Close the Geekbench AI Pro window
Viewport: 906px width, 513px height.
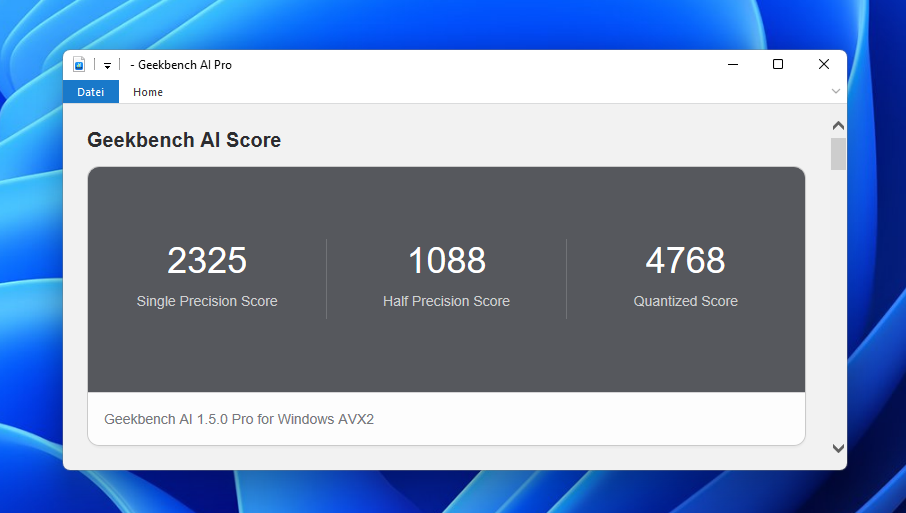[824, 64]
